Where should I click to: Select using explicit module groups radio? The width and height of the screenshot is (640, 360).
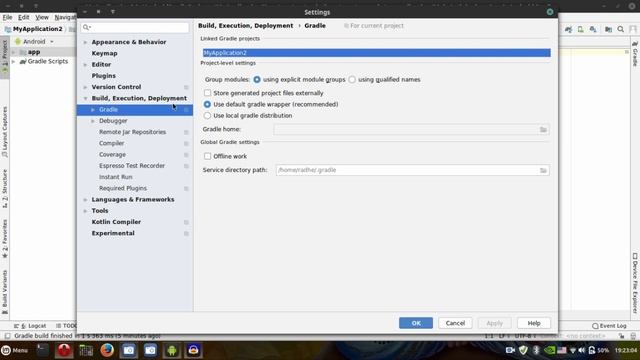click(257, 80)
